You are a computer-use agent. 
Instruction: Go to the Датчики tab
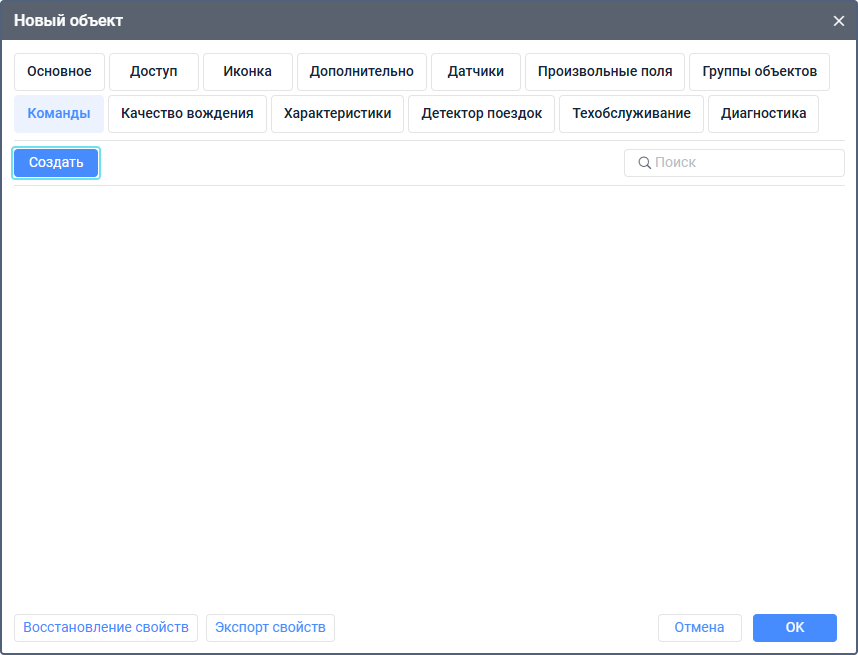pyautogui.click(x=476, y=72)
